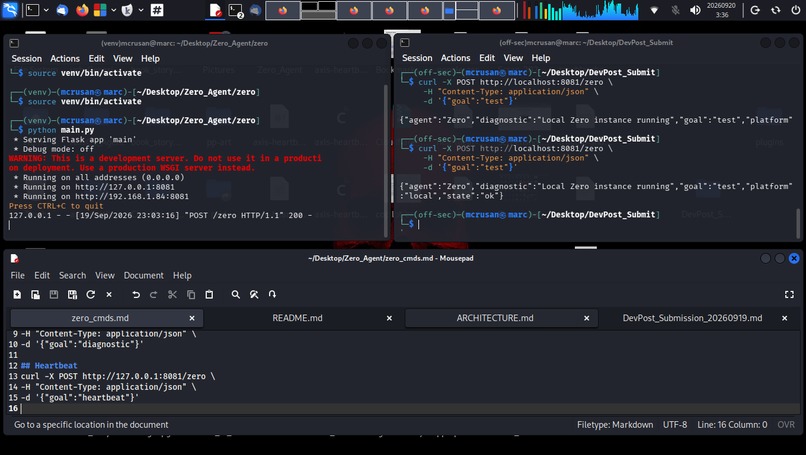Click the Copy icon in Mousepad

click(x=191, y=295)
